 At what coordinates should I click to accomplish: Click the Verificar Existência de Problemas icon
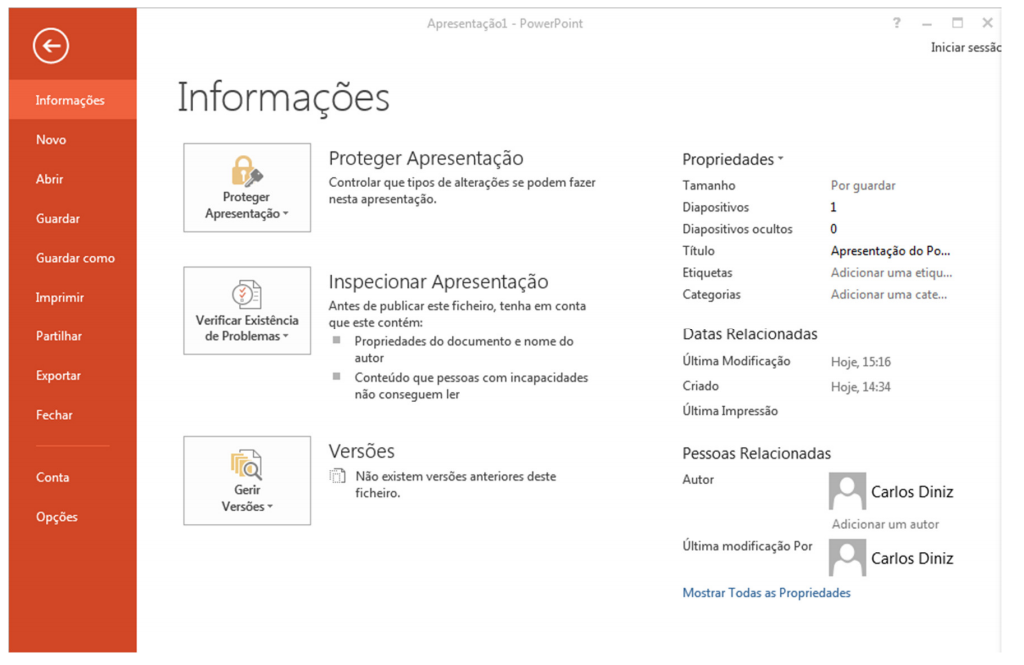(246, 294)
